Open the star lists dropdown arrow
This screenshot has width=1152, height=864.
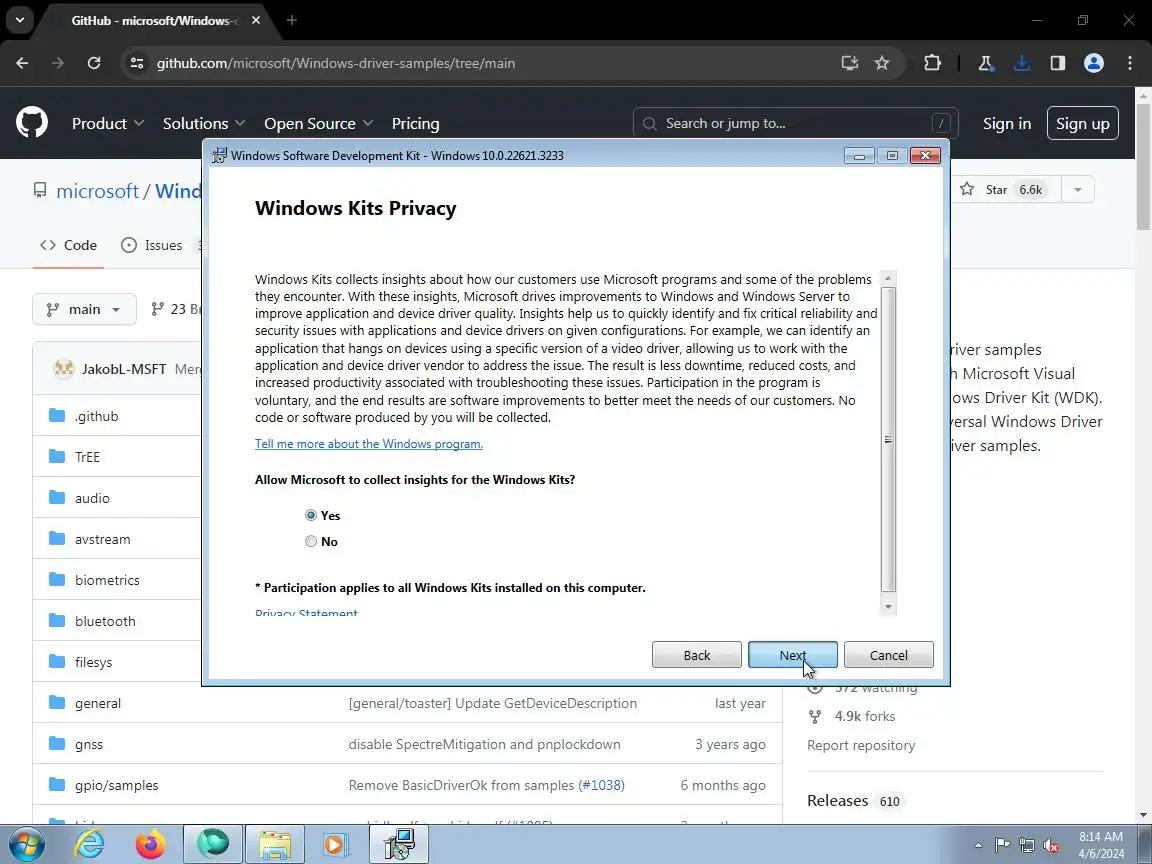click(x=1077, y=190)
